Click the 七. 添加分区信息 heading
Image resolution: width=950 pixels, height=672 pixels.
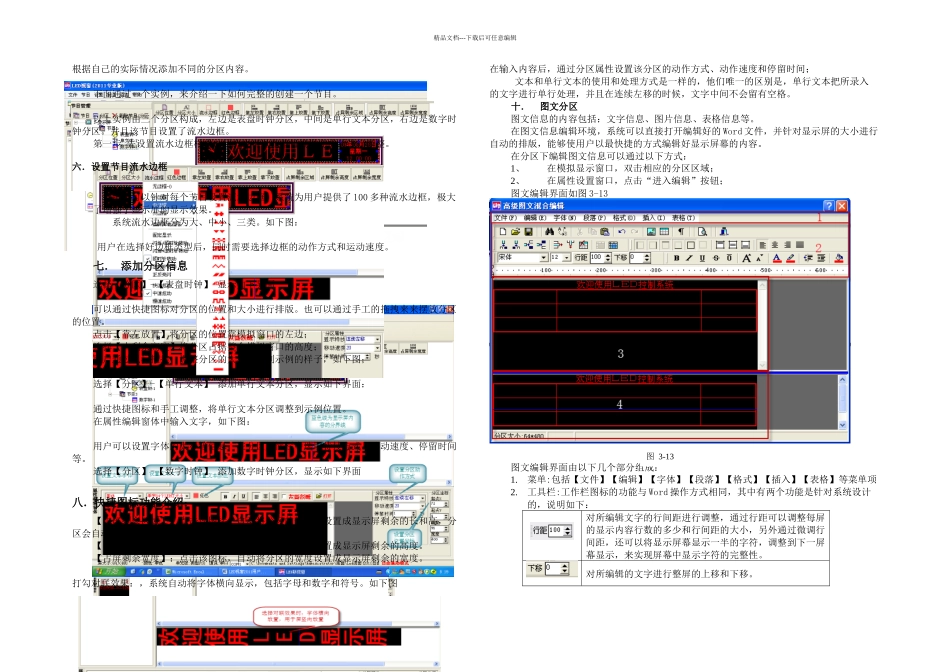coord(141,265)
